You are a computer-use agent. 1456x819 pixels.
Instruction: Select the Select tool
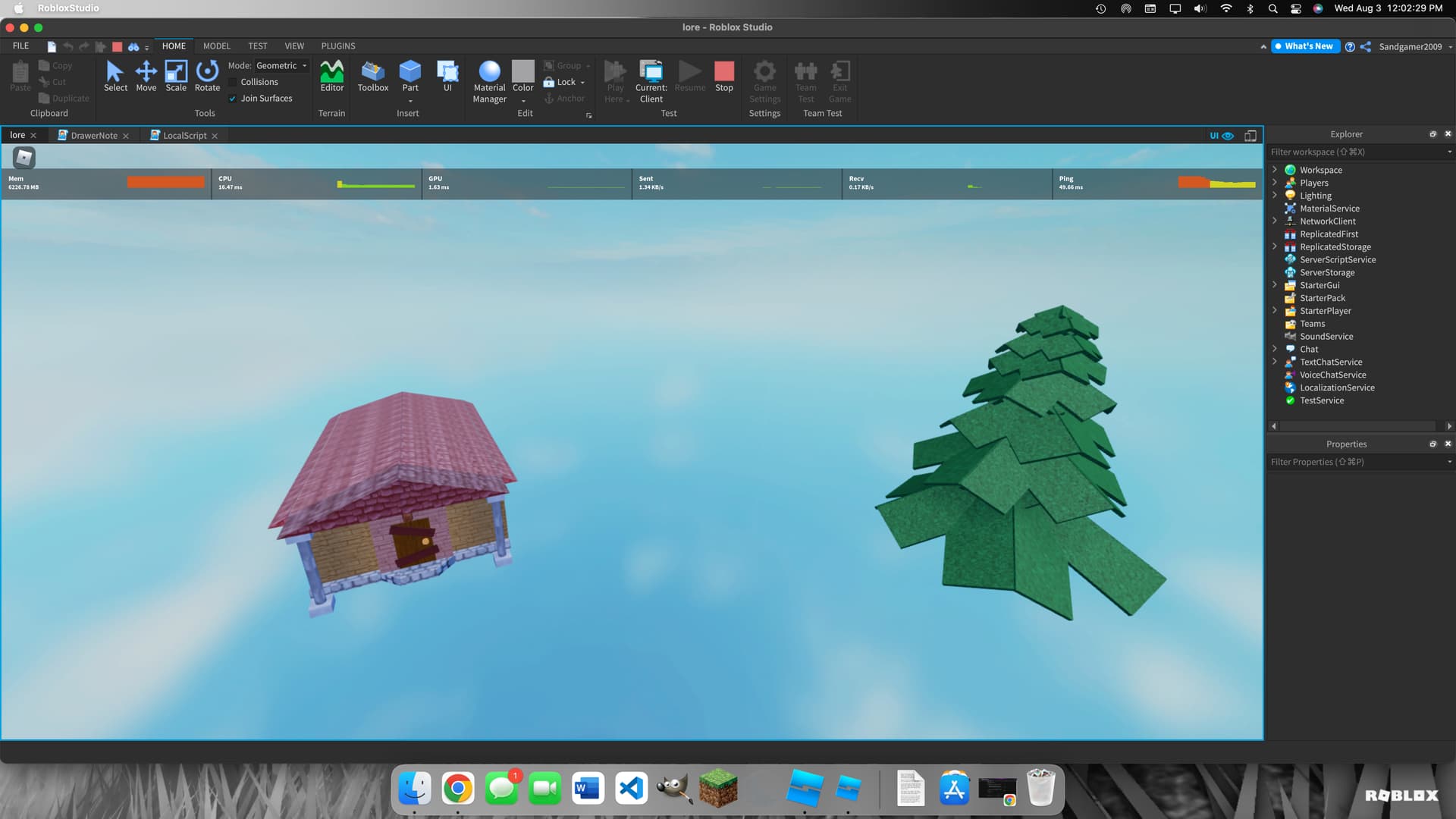(115, 76)
